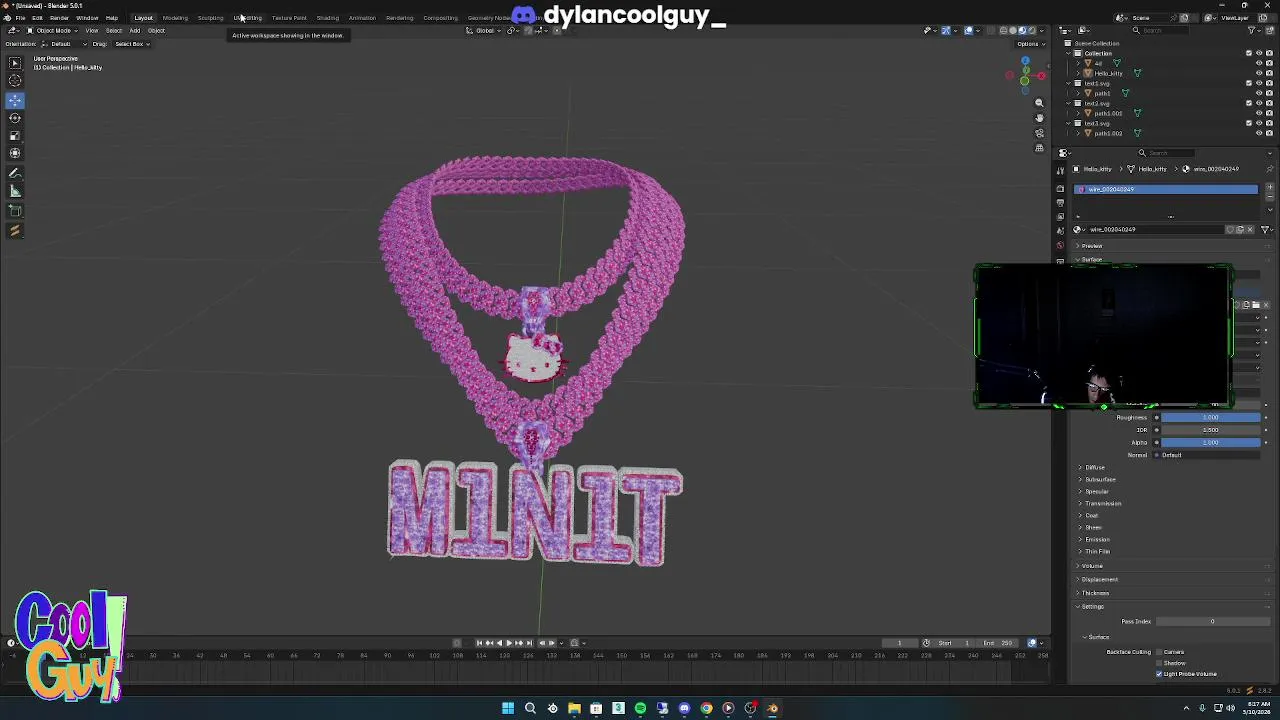Toggle visibility eye of path1 object
The height and width of the screenshot is (720, 1280).
[x=1259, y=93]
